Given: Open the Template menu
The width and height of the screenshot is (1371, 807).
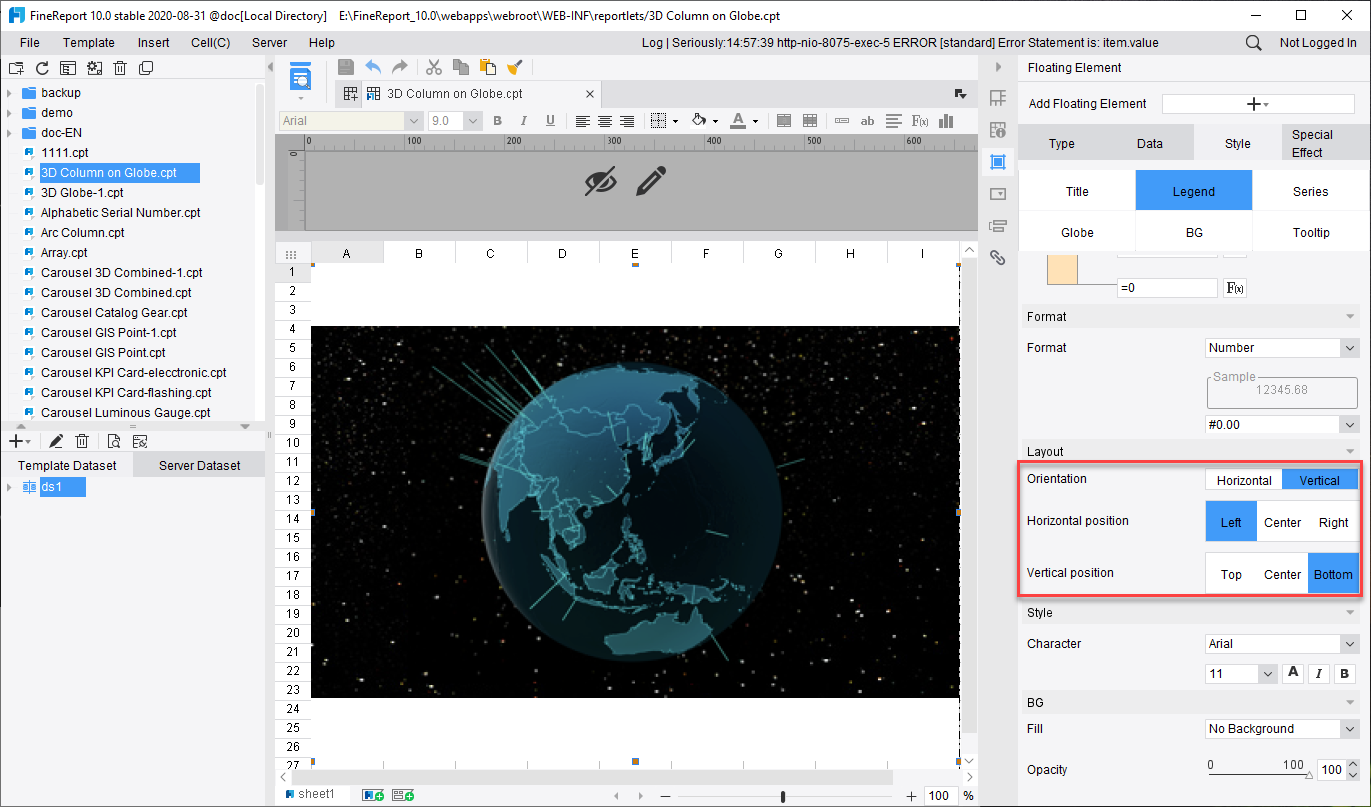Looking at the screenshot, I should tap(89, 43).
